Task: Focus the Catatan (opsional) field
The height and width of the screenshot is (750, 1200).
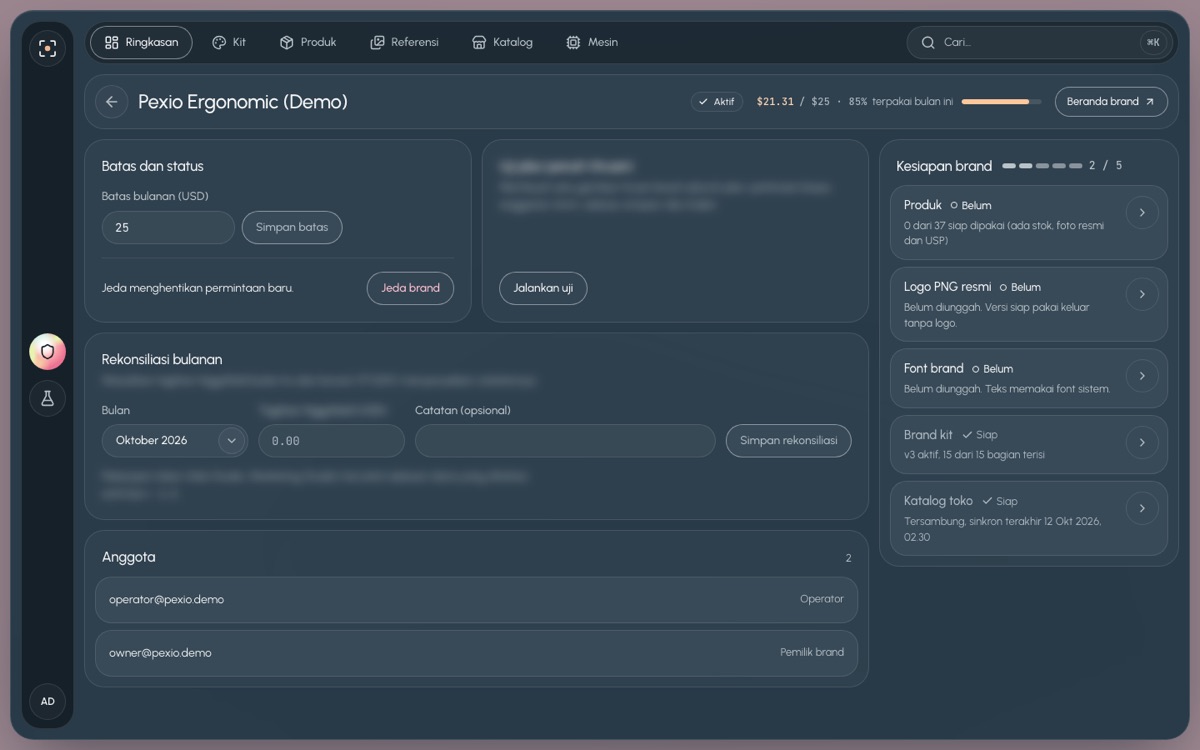Action: tap(565, 440)
